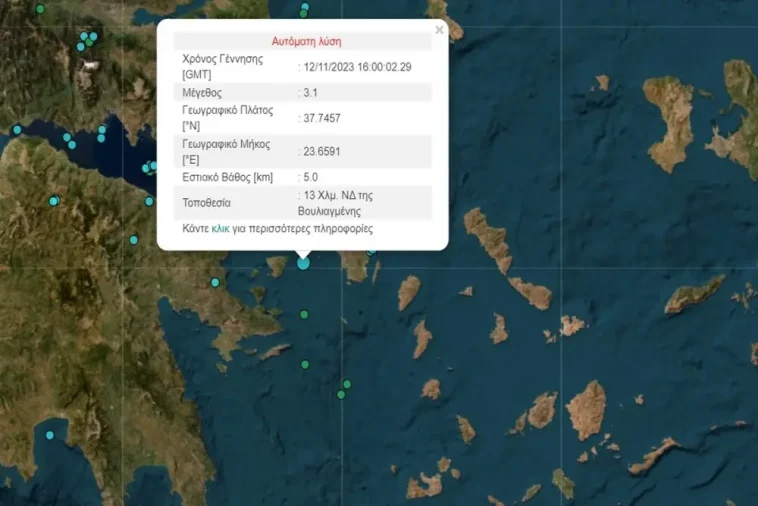
Task: Close the earthquake info popup
Action: (439, 30)
